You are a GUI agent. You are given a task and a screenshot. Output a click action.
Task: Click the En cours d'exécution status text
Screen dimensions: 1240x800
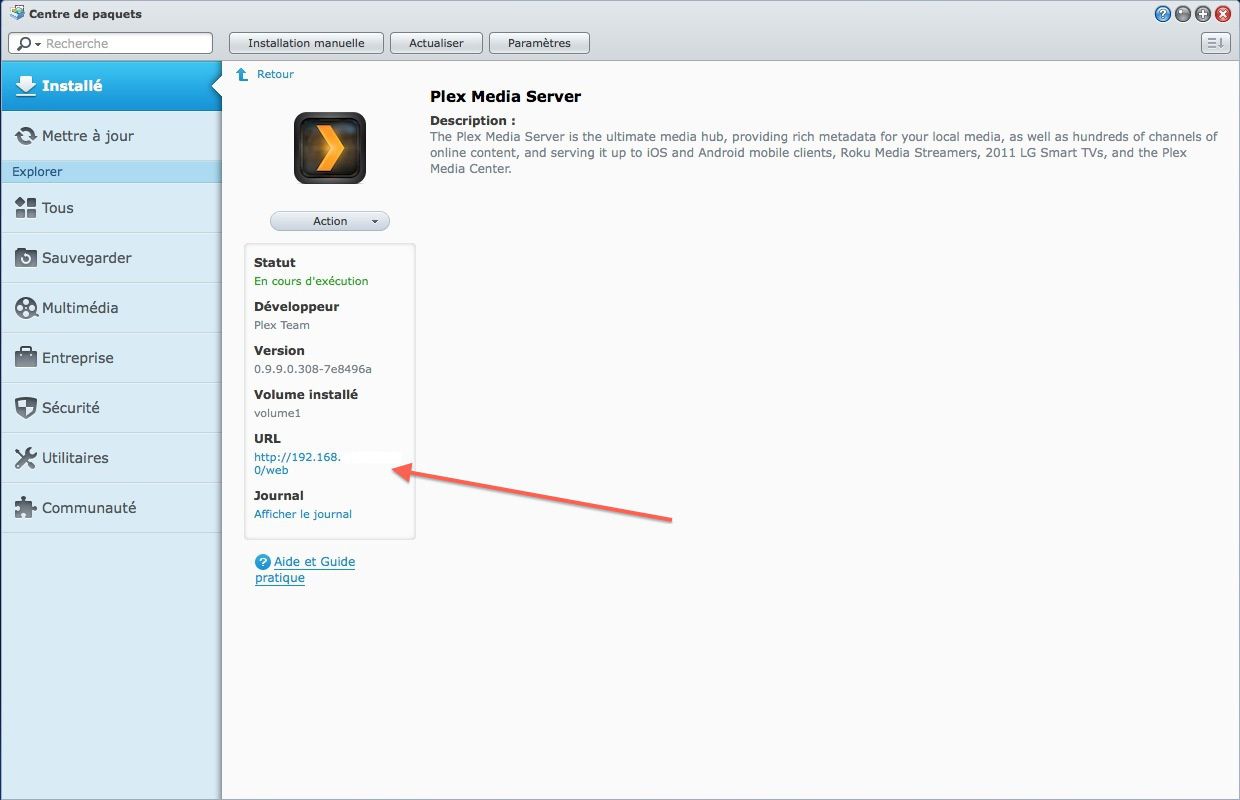pos(311,281)
